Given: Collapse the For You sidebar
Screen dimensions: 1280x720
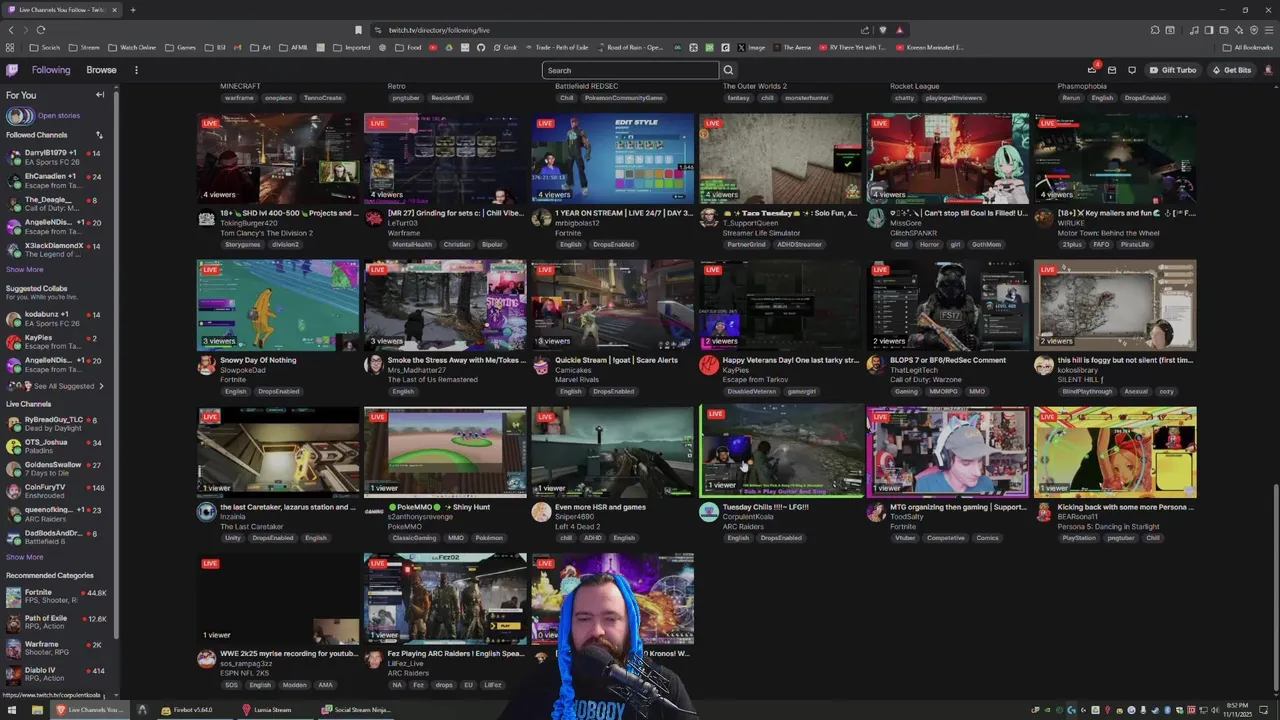Looking at the screenshot, I should [100, 95].
